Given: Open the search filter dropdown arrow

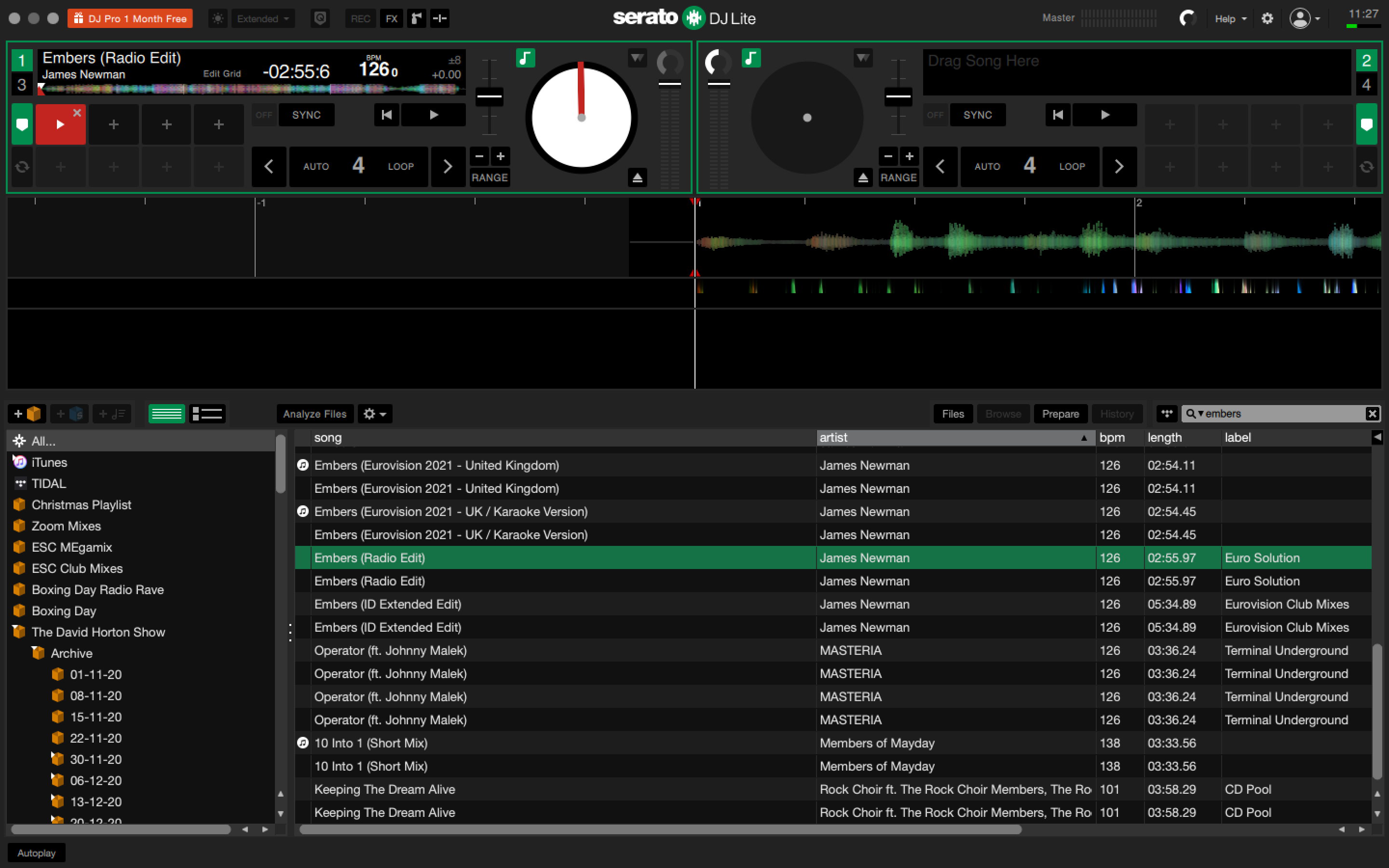Looking at the screenshot, I should (x=1200, y=413).
